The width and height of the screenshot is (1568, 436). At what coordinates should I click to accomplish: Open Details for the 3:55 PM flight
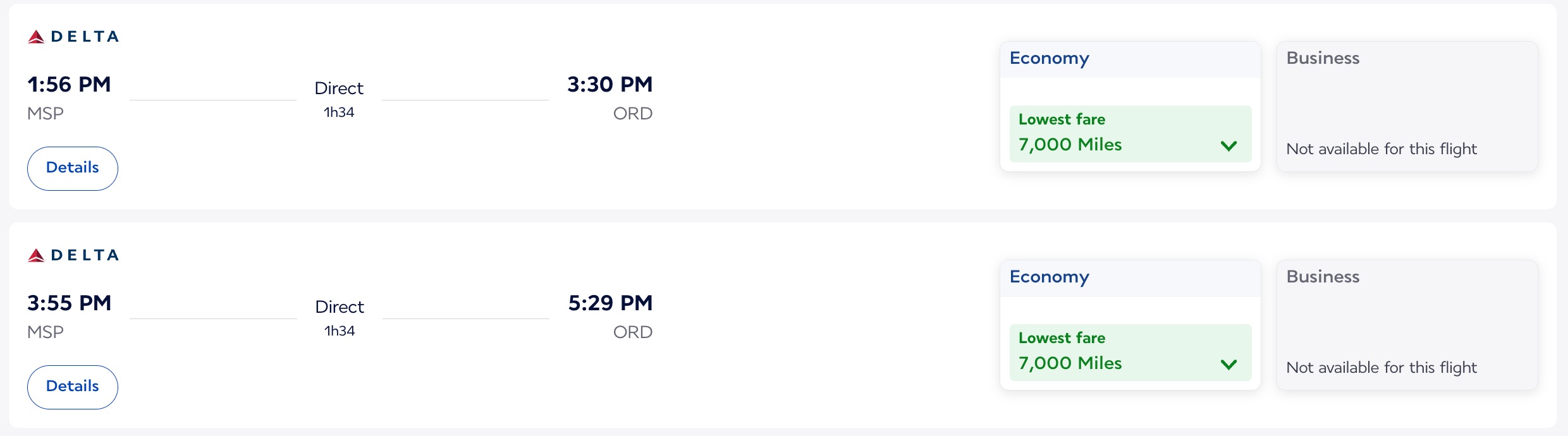click(73, 387)
